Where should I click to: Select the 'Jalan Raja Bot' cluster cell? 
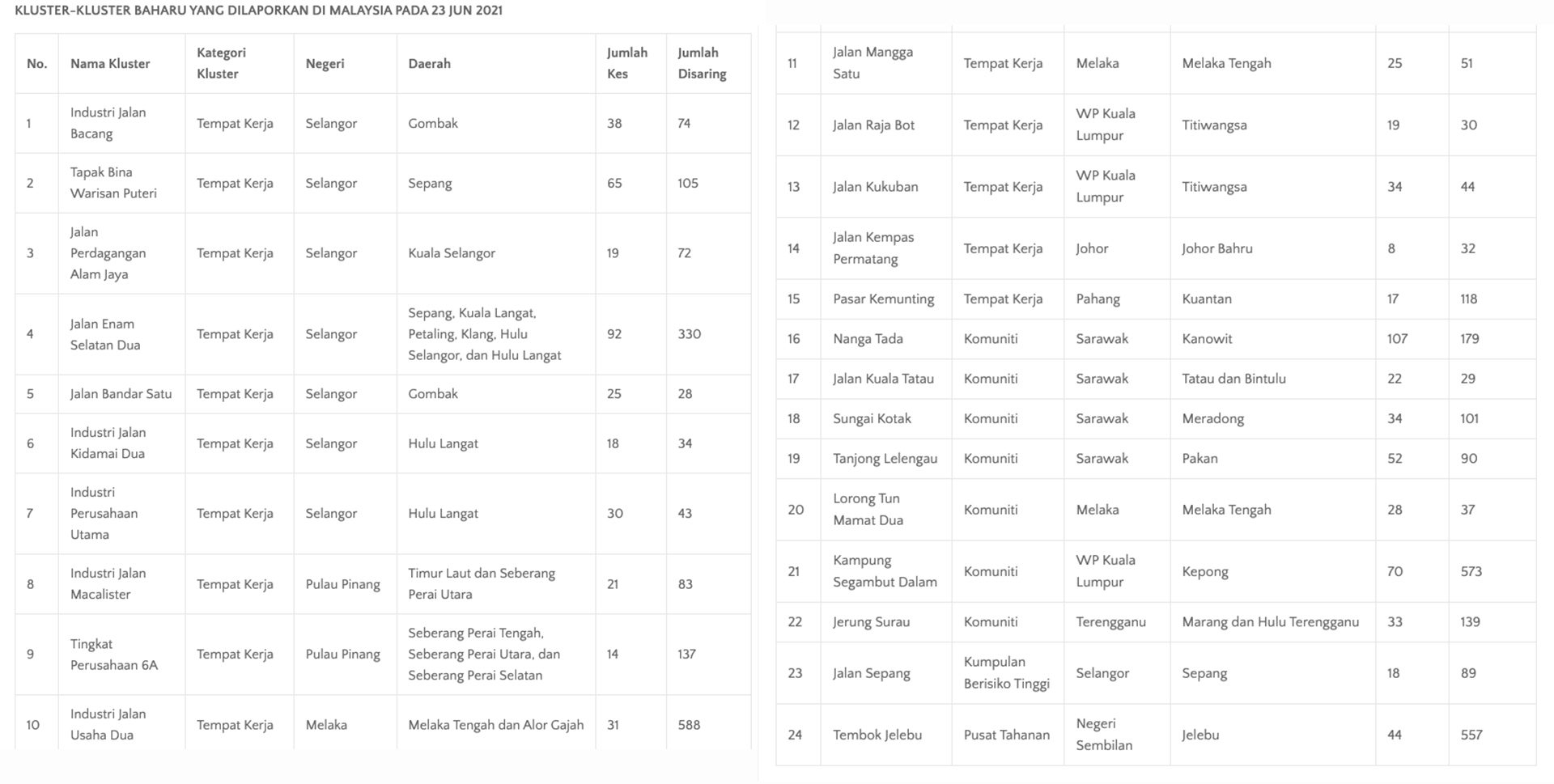[873, 125]
